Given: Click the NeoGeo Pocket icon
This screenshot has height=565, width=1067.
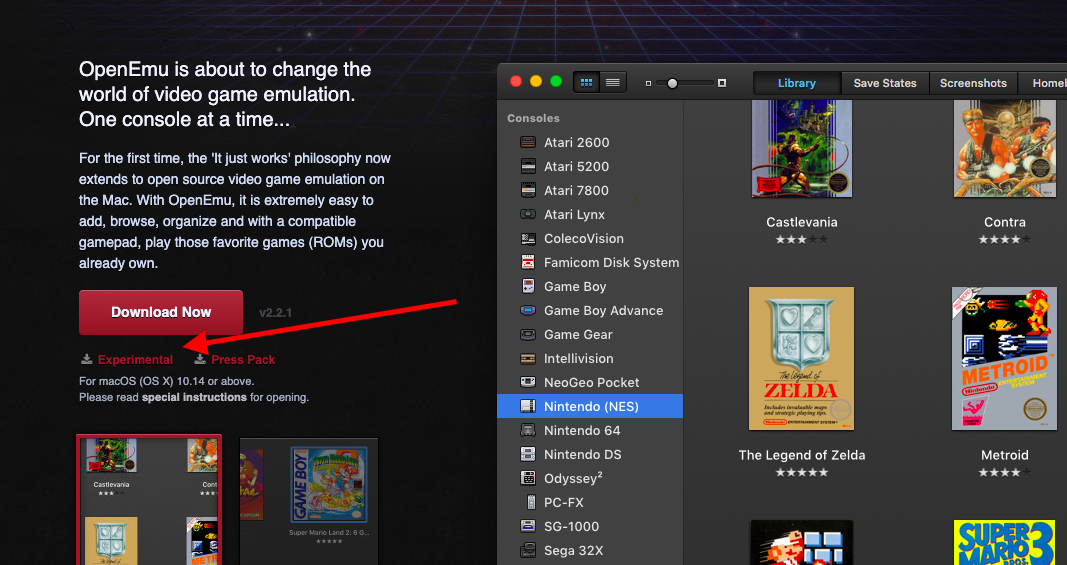Looking at the screenshot, I should (x=528, y=383).
